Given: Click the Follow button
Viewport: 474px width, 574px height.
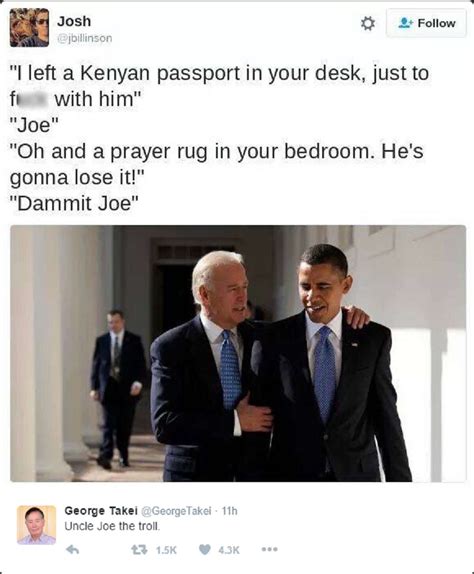Looking at the screenshot, I should tap(426, 23).
